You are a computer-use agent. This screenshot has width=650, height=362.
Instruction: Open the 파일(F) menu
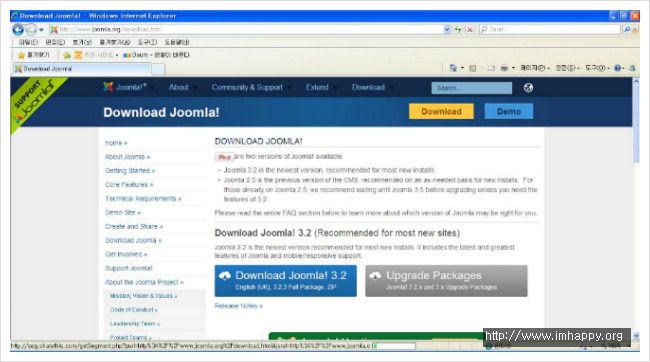[x=28, y=42]
